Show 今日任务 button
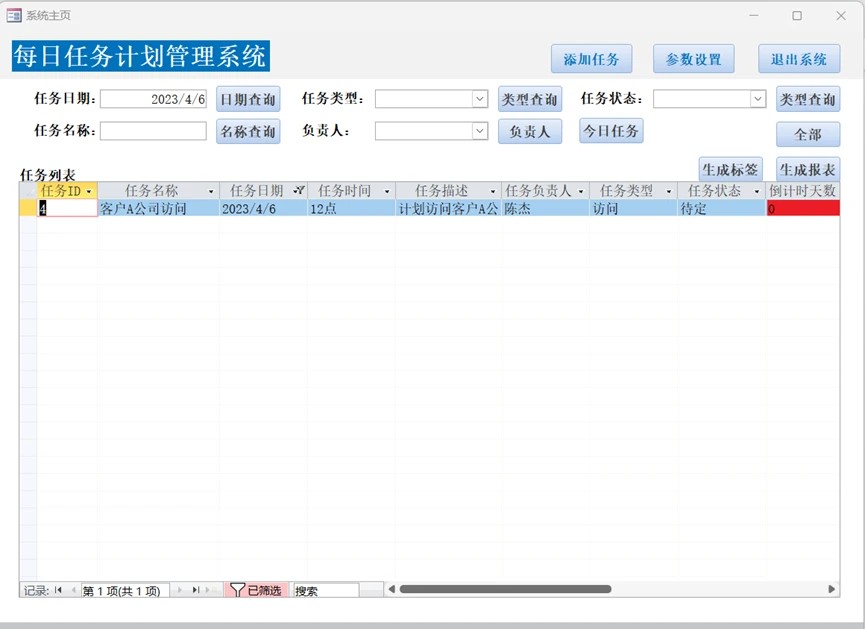The width and height of the screenshot is (865, 629). (x=611, y=131)
